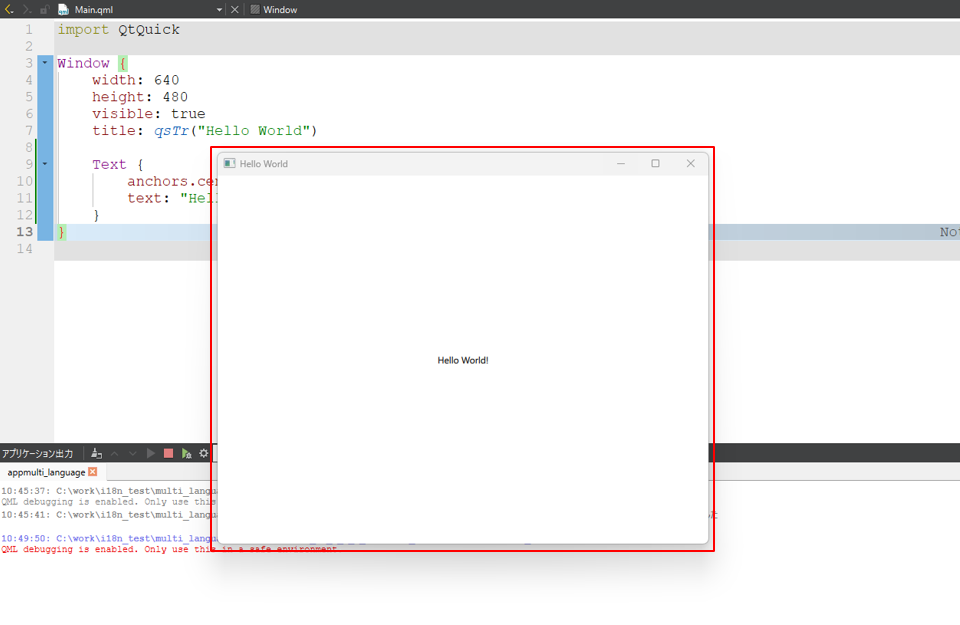Image resolution: width=960 pixels, height=625 pixels.
Task: Jump to next output item arrow
Action: [x=133, y=453]
